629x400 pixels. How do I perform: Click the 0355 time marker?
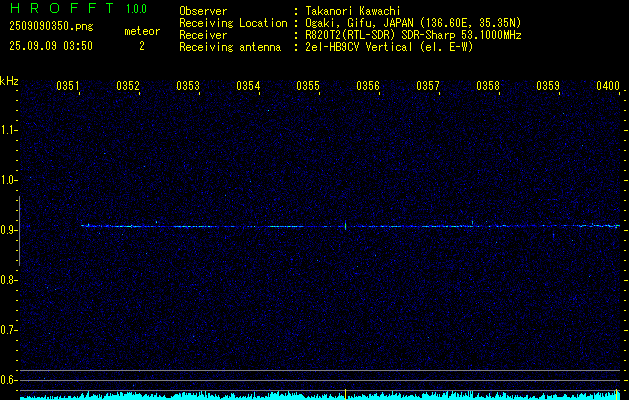click(x=308, y=85)
